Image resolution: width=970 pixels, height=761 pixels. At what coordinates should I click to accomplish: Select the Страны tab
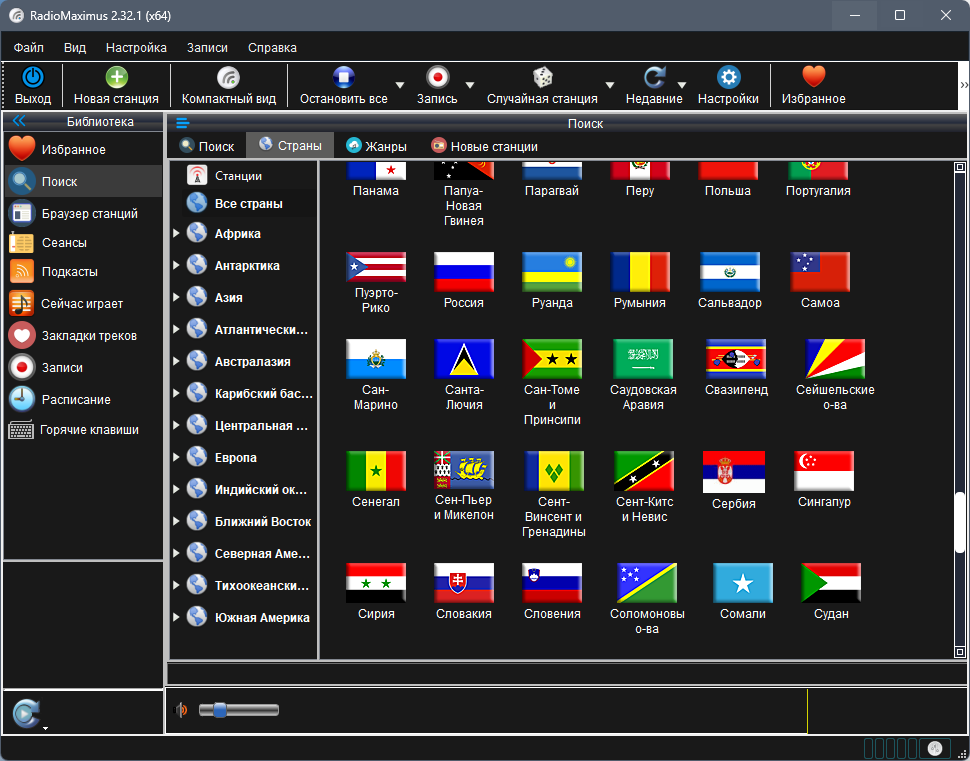[x=290, y=145]
